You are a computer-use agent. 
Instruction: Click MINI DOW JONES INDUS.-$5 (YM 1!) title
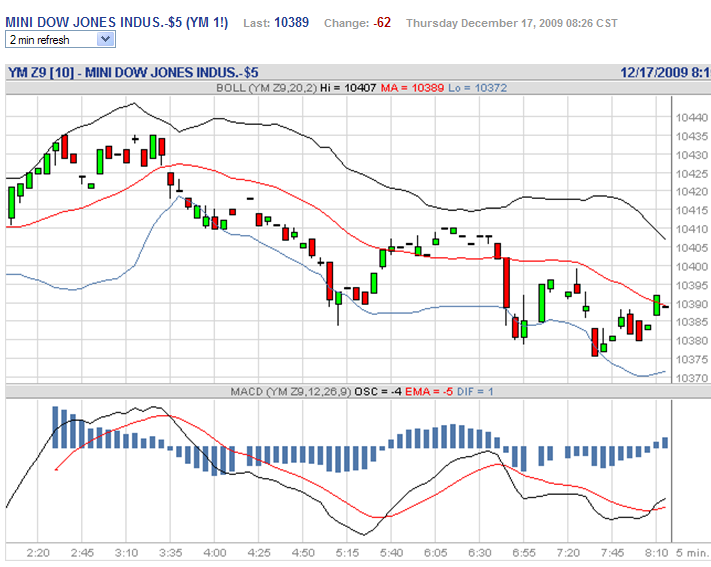point(117,22)
